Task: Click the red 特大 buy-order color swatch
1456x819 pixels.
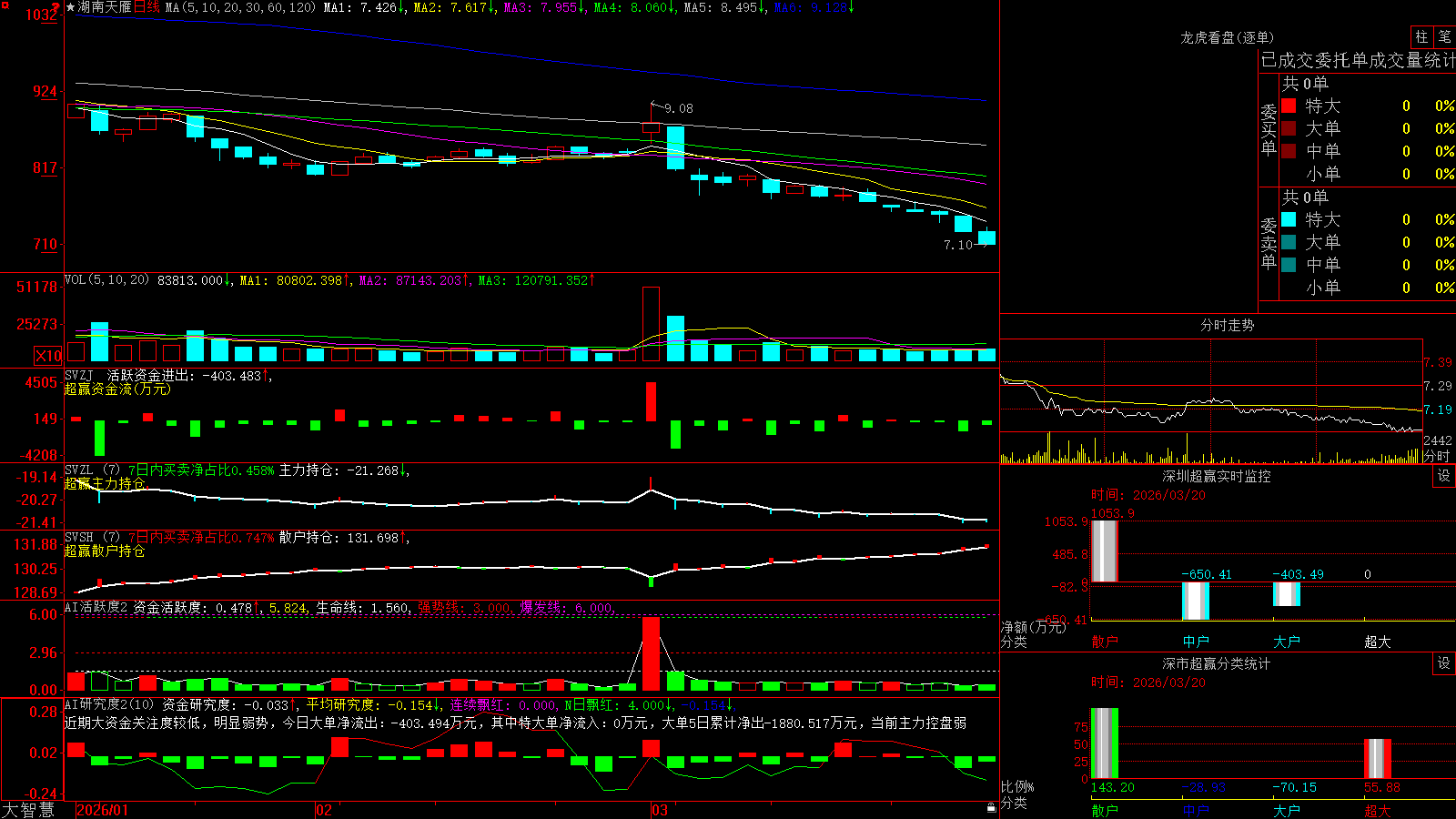Action: (x=1289, y=106)
